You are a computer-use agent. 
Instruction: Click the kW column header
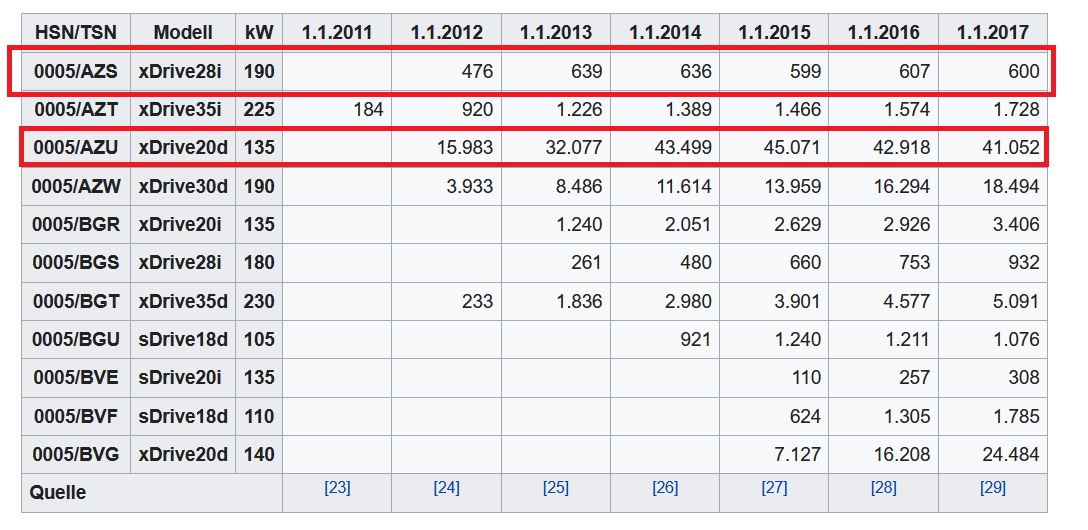click(x=259, y=32)
